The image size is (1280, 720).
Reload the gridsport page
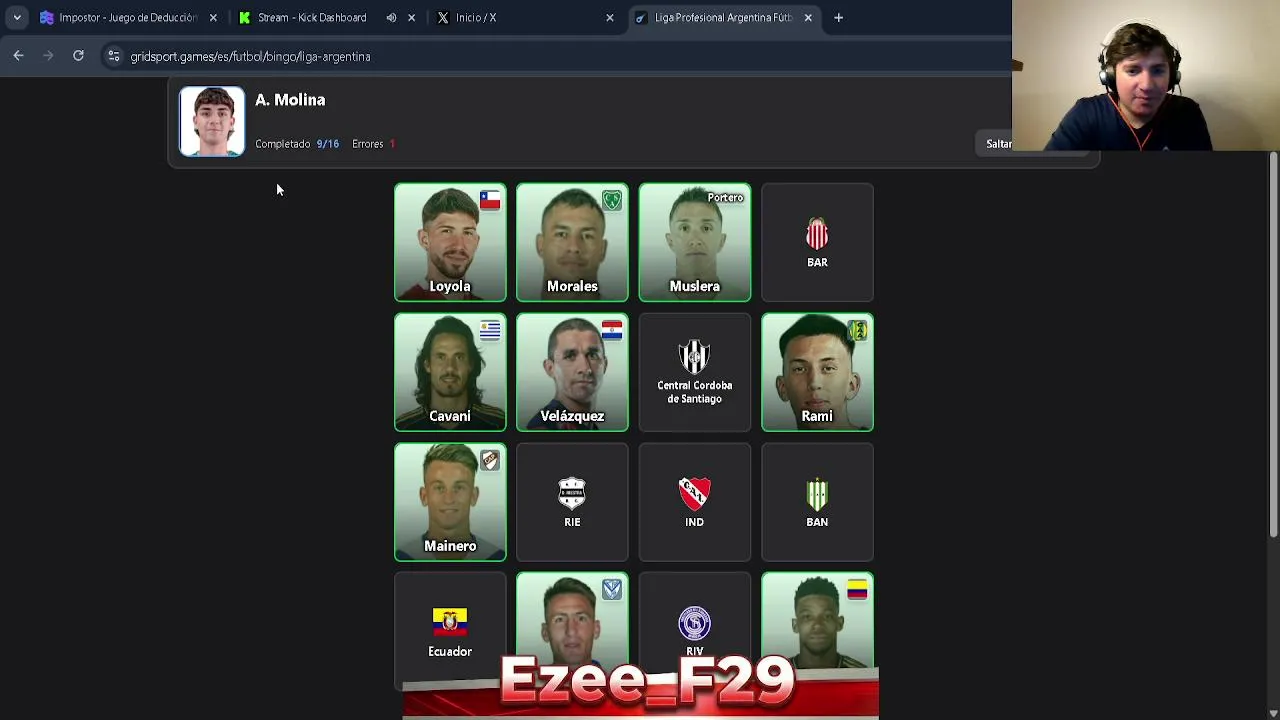click(x=78, y=56)
